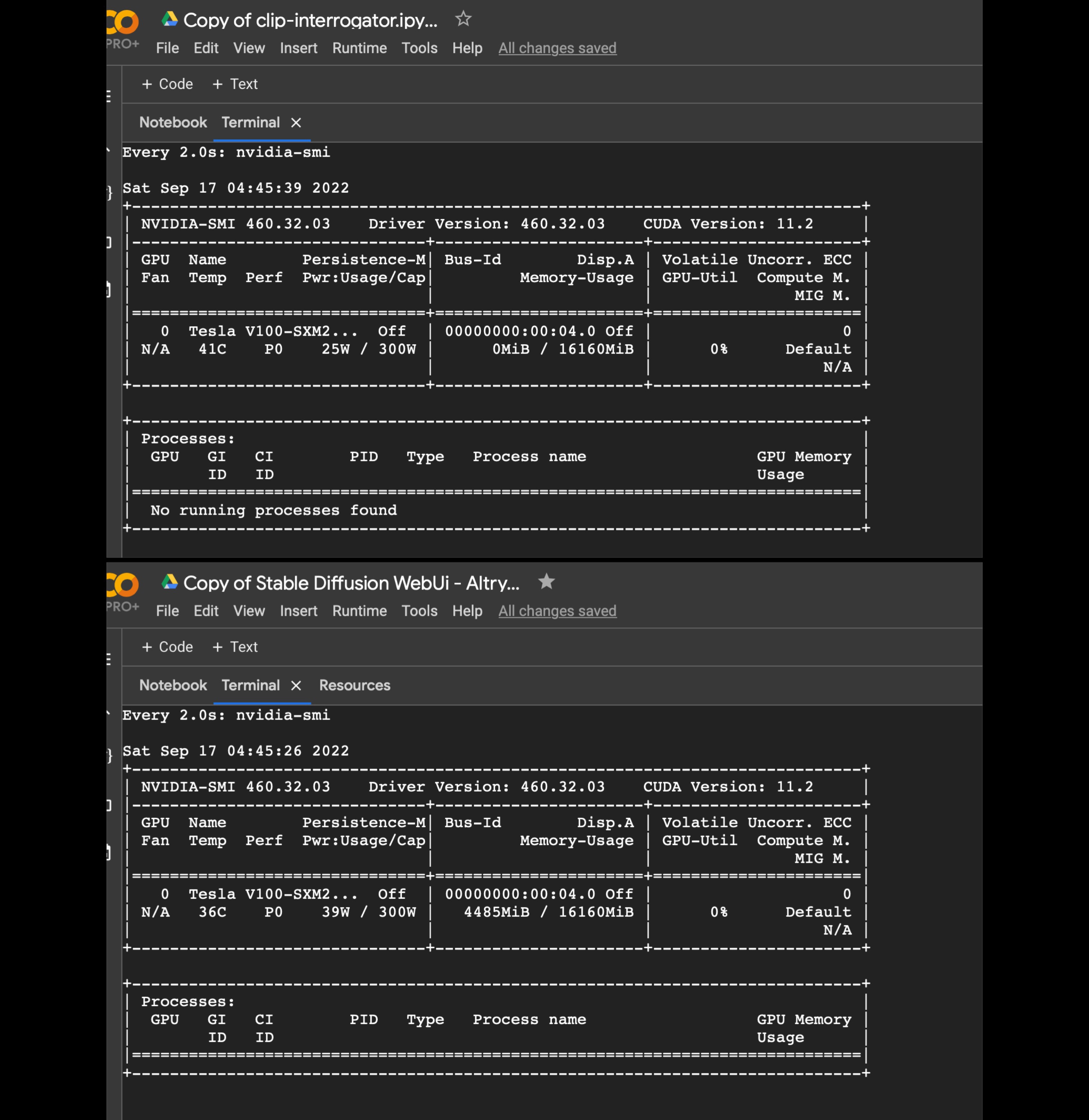The height and width of the screenshot is (1120, 1089).
Task: Click '41C' temperature value
Action: tap(212, 349)
